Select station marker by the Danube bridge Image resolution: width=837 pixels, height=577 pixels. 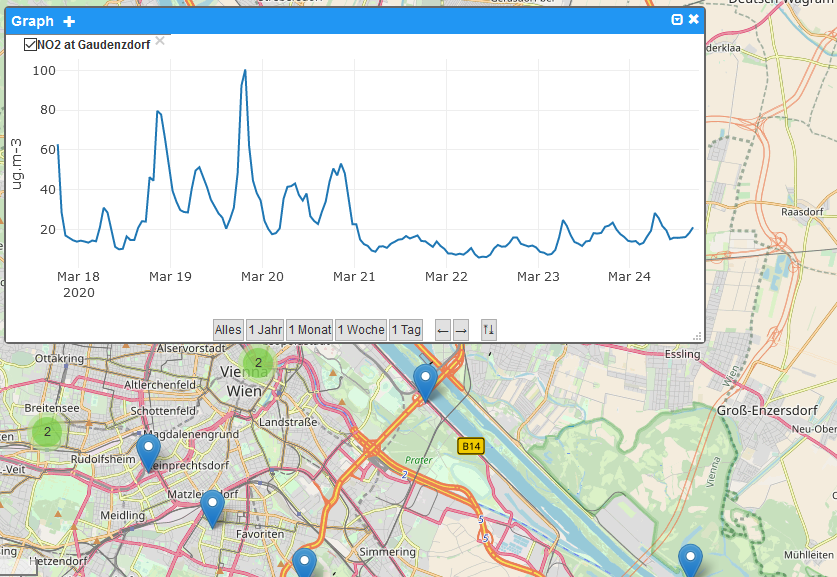[x=425, y=383]
